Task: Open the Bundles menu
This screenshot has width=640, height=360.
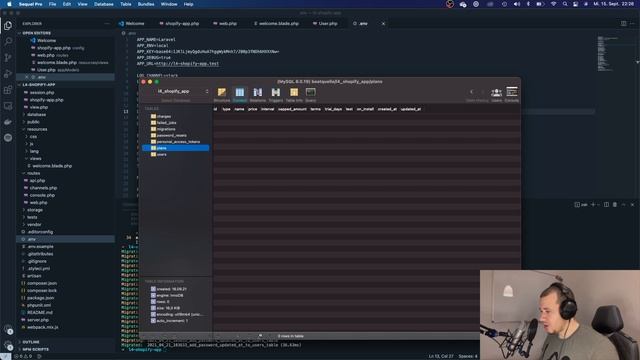Action: tap(146, 4)
